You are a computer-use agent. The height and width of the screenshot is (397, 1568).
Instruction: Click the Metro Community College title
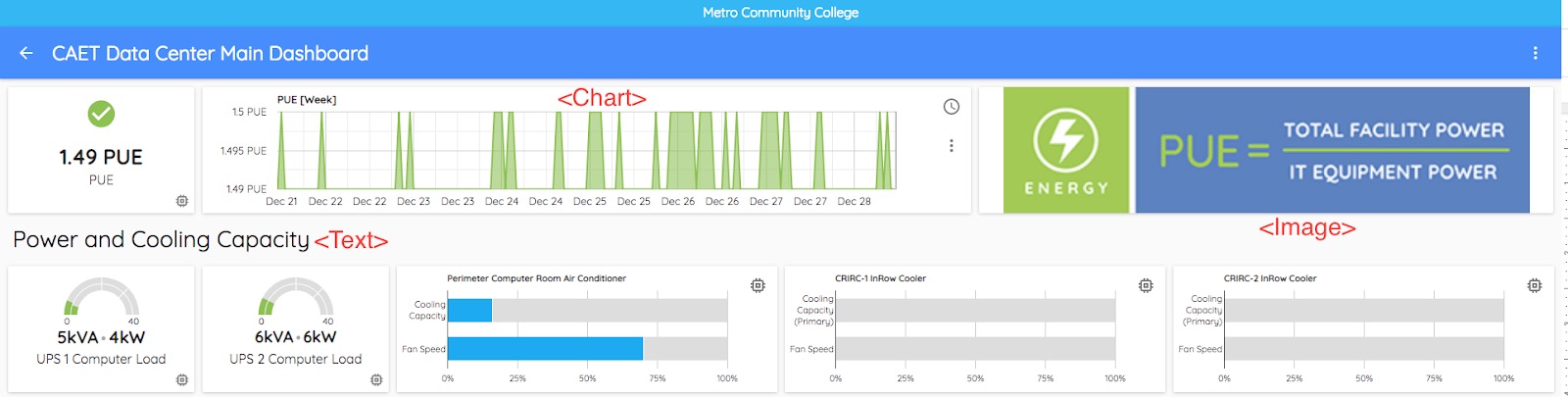780,13
